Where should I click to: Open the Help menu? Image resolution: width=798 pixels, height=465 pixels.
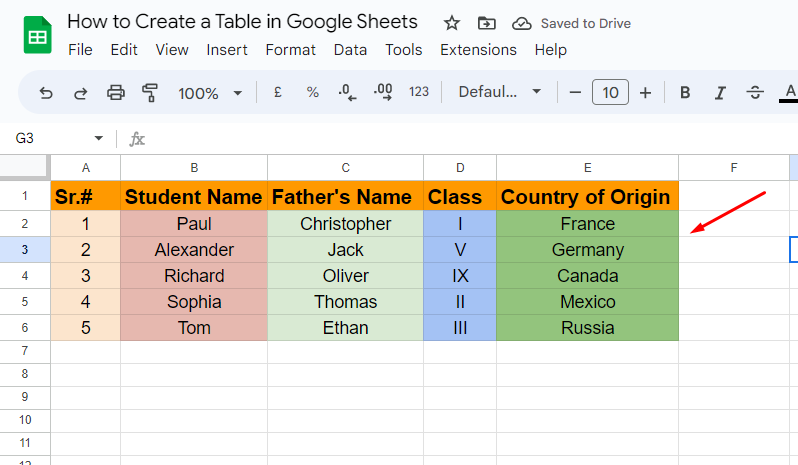[x=551, y=50]
